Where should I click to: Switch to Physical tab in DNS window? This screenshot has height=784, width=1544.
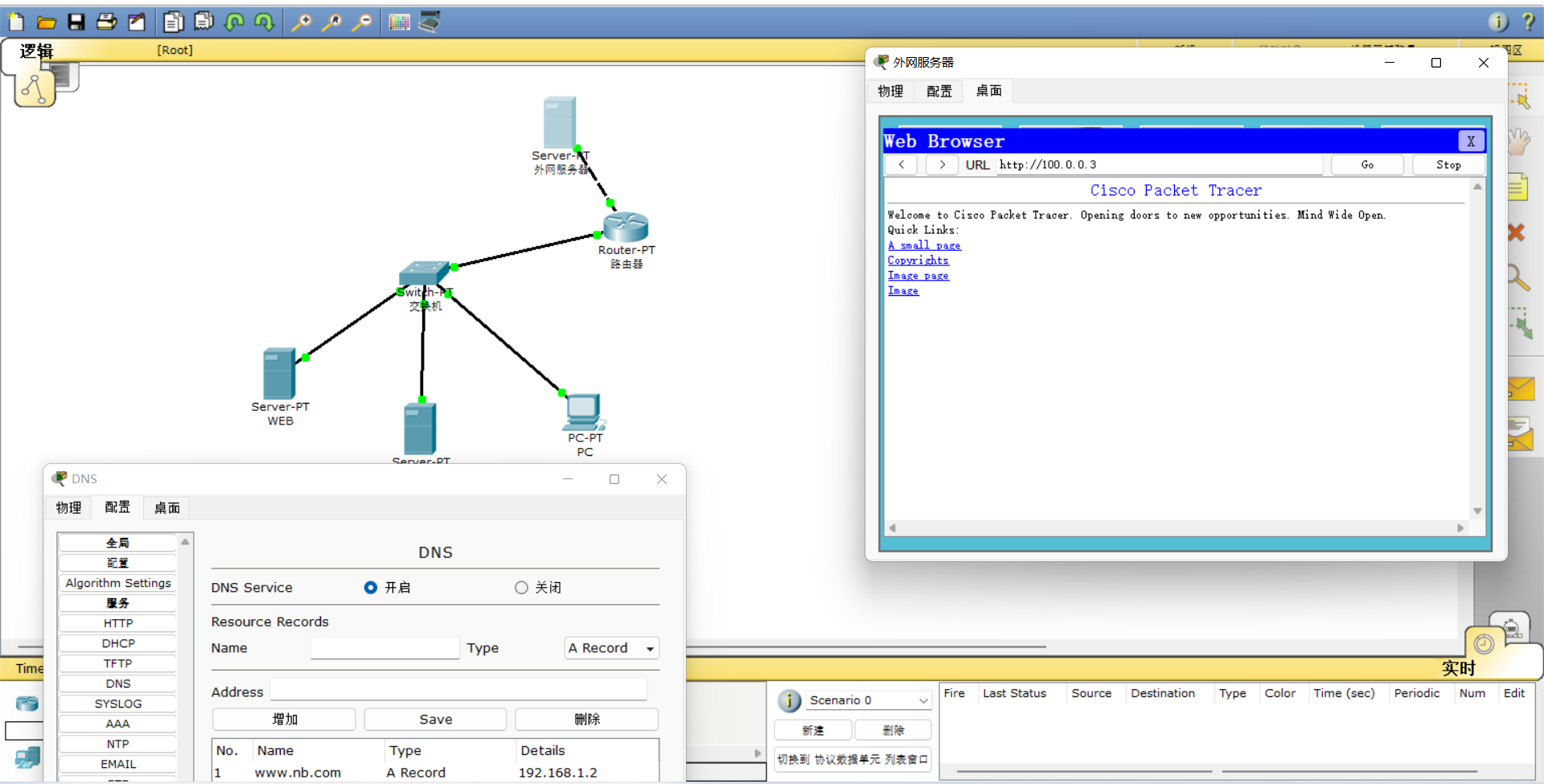click(x=68, y=507)
